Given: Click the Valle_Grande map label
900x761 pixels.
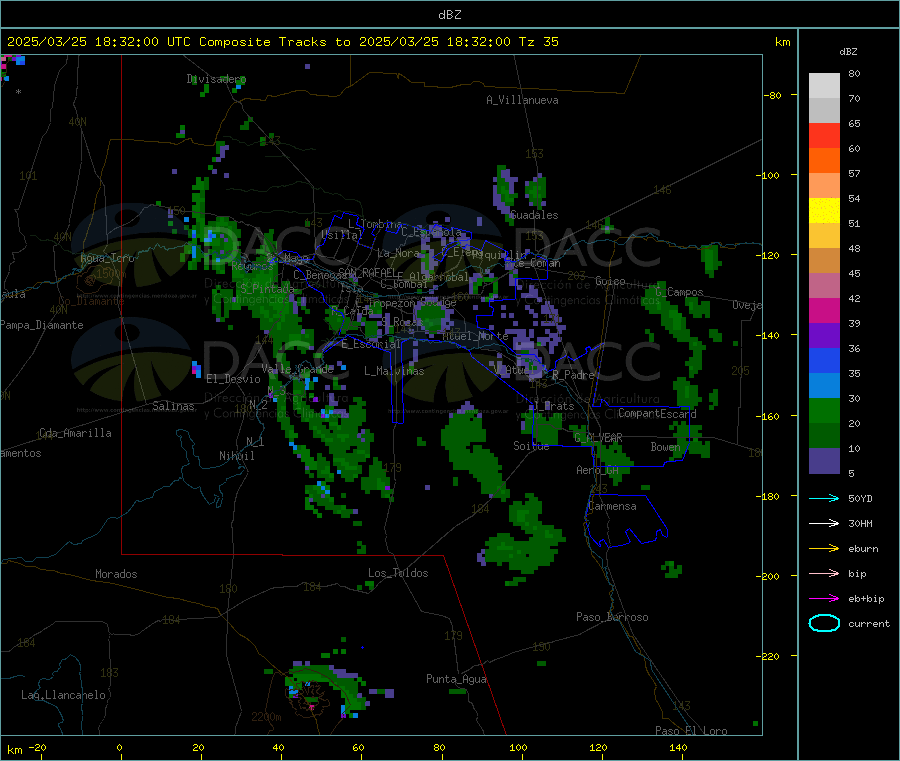Looking at the screenshot, I should [x=297, y=369].
